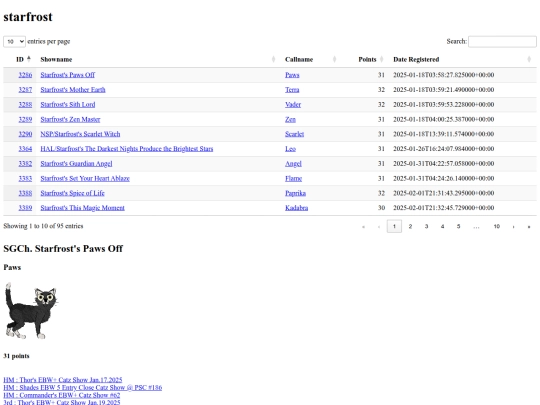This screenshot has height=405, width=540.
Task: Open ID link 3290
Action: coord(25,134)
